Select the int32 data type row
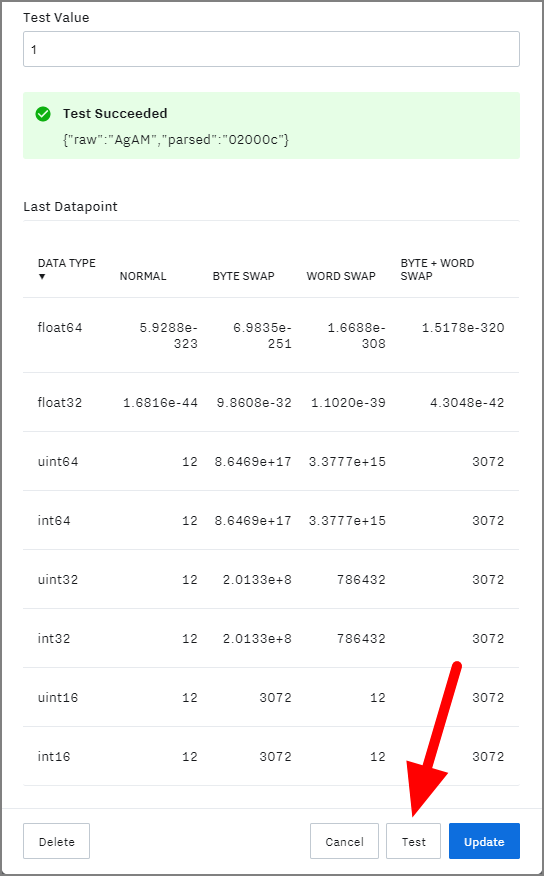 [271, 638]
